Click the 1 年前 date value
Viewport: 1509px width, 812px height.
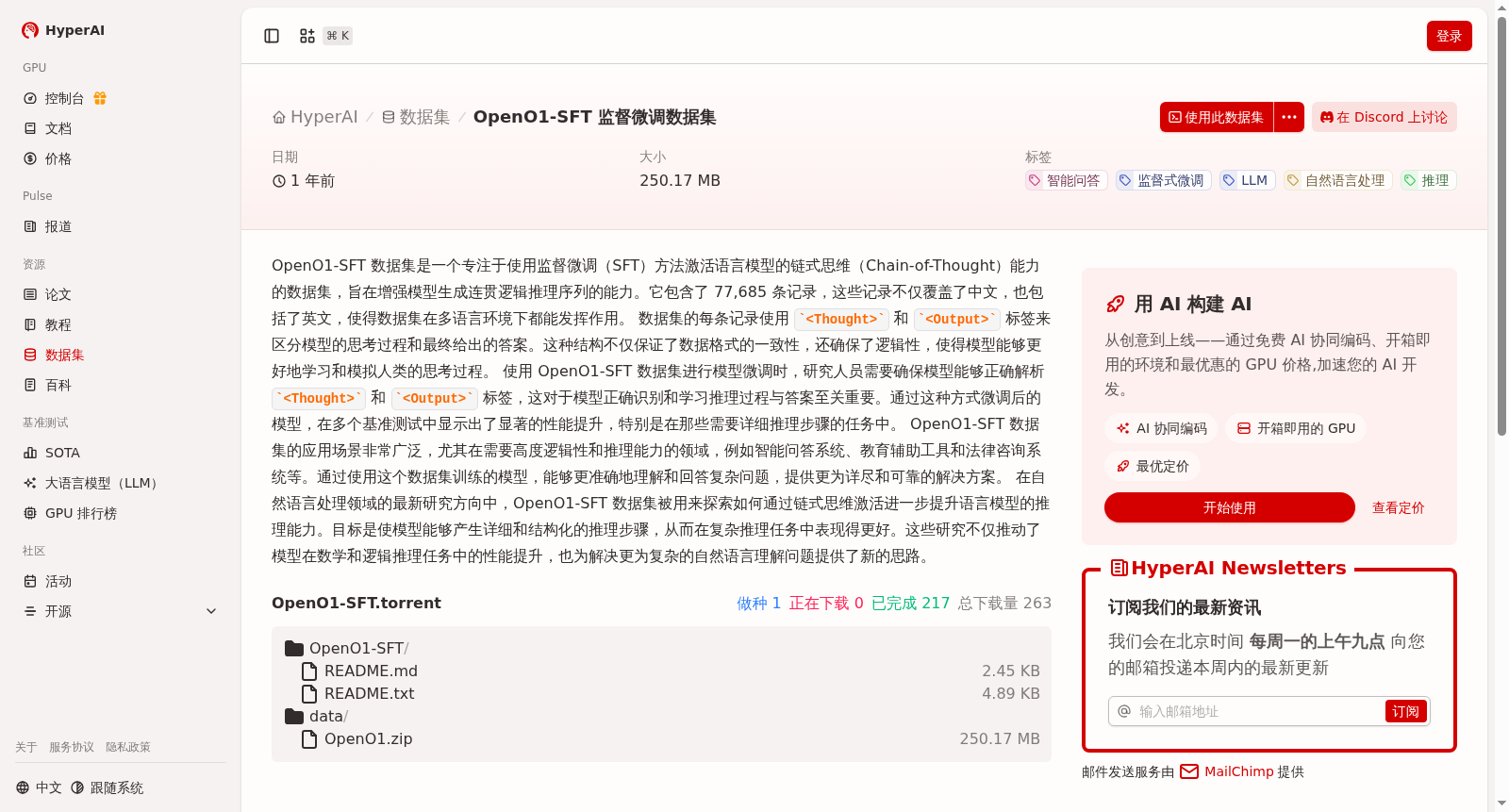click(304, 180)
